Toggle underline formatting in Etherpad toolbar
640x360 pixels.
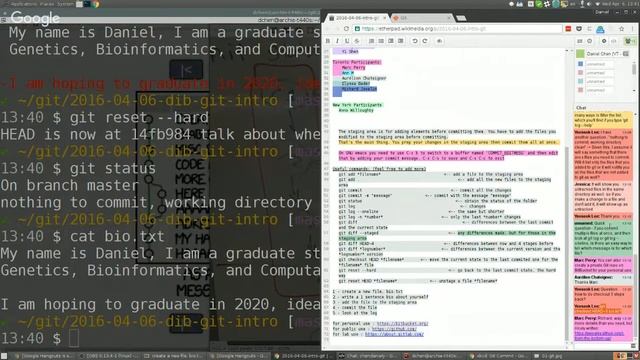347,41
